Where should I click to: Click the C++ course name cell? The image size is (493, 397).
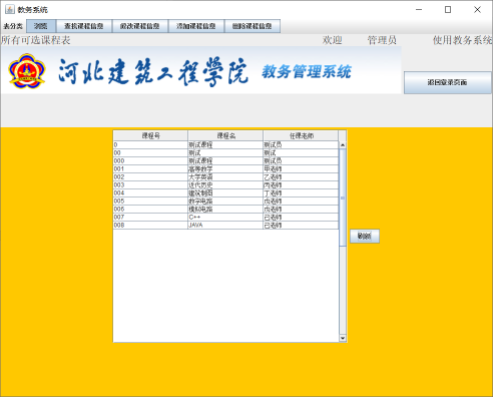(x=225, y=217)
